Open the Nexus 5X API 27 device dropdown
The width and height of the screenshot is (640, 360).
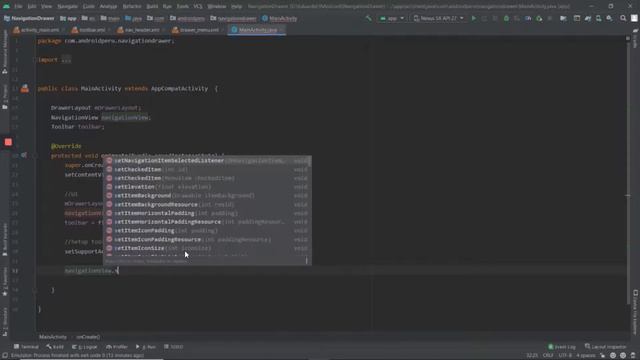[x=438, y=18]
